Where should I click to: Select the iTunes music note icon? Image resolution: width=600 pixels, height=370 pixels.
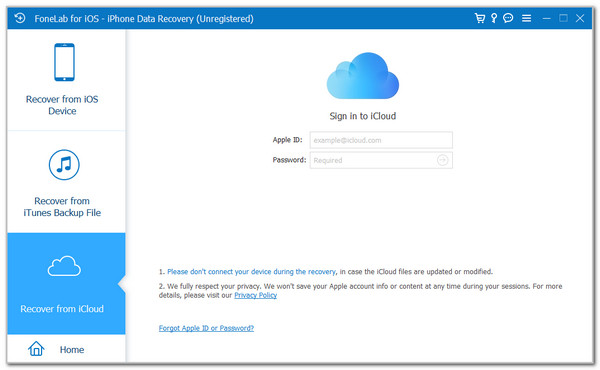tap(64, 165)
